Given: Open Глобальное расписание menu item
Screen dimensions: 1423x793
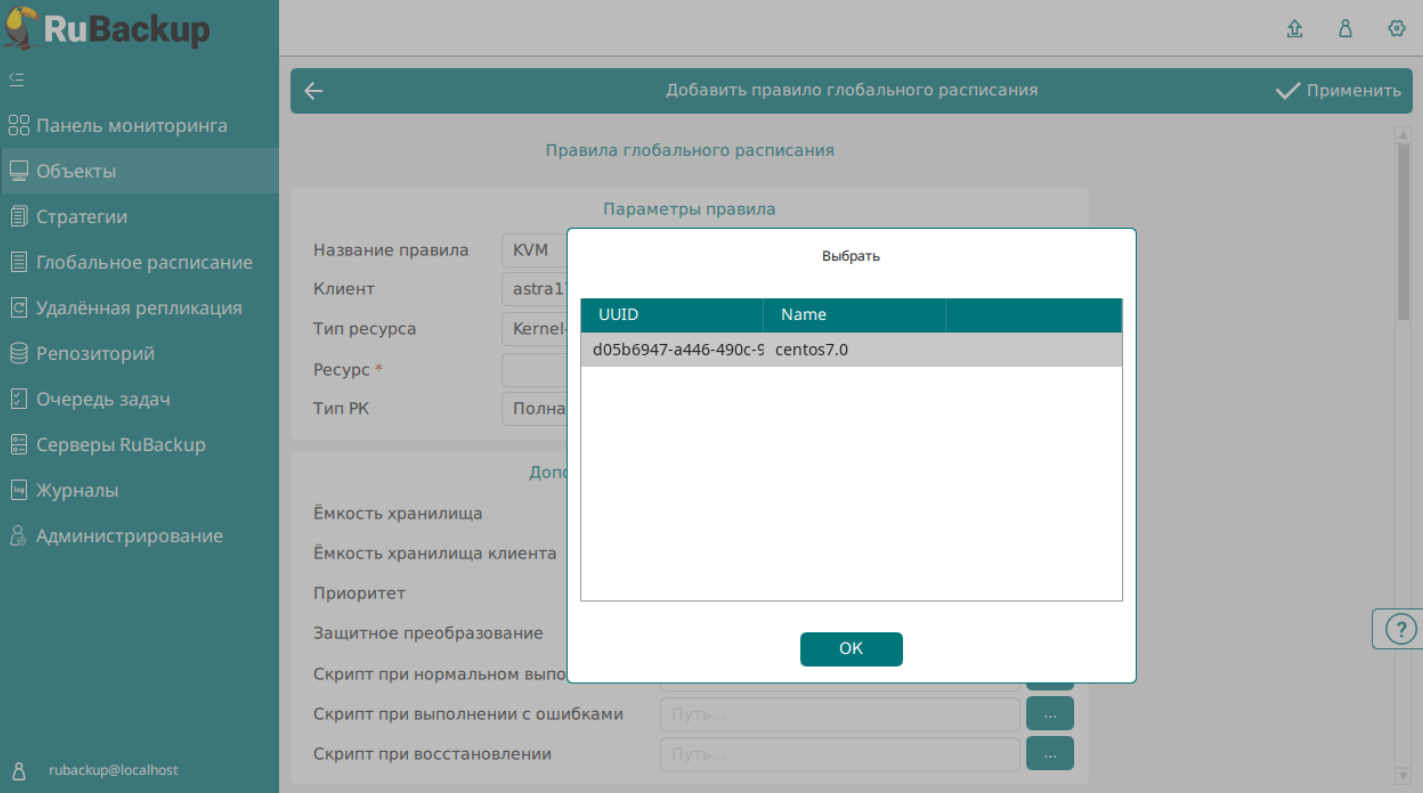Looking at the screenshot, I should [x=144, y=263].
